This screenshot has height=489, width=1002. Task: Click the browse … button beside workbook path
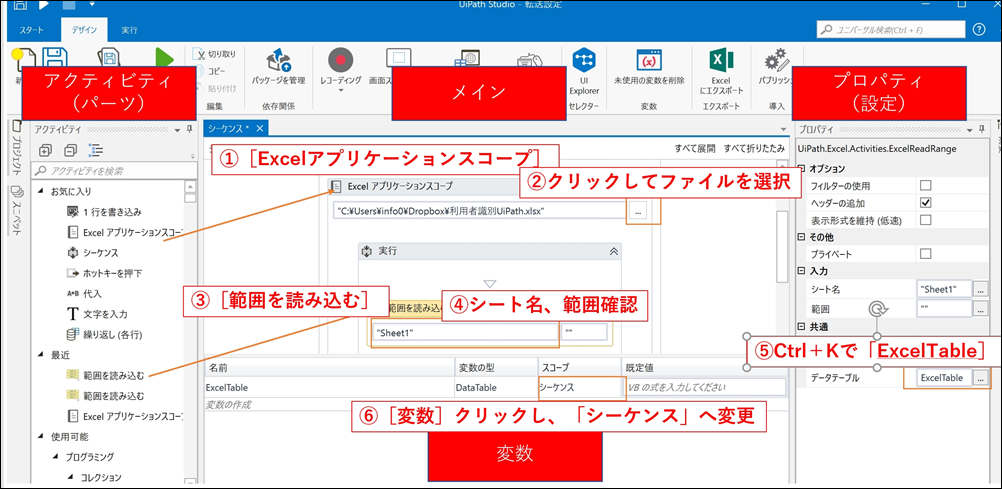[x=640, y=212]
